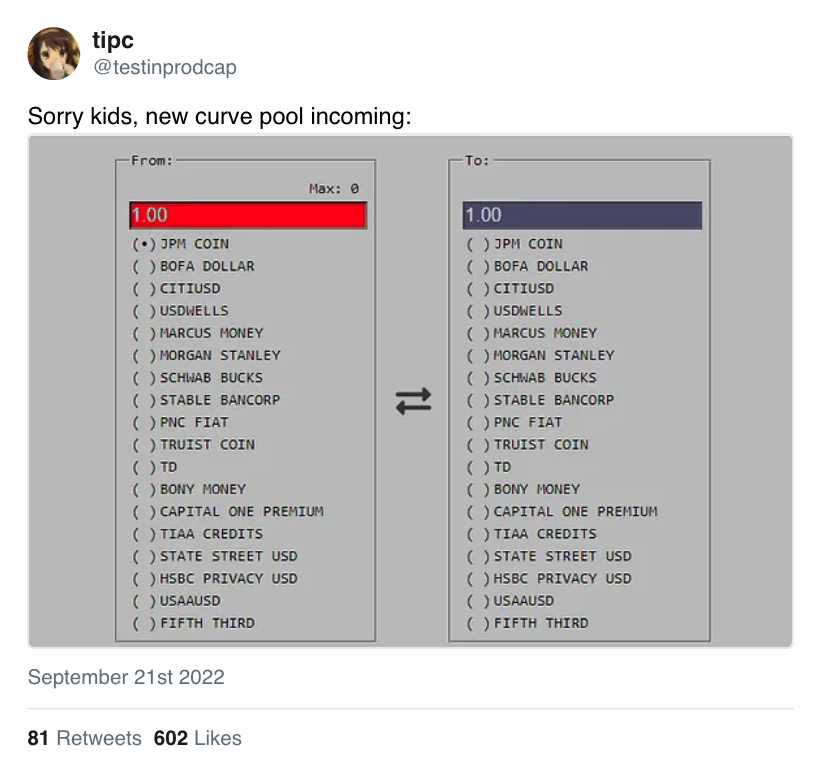Image resolution: width=820 pixels, height=766 pixels.
Task: Select BOFA DOLLAR in To list
Action: (x=478, y=266)
